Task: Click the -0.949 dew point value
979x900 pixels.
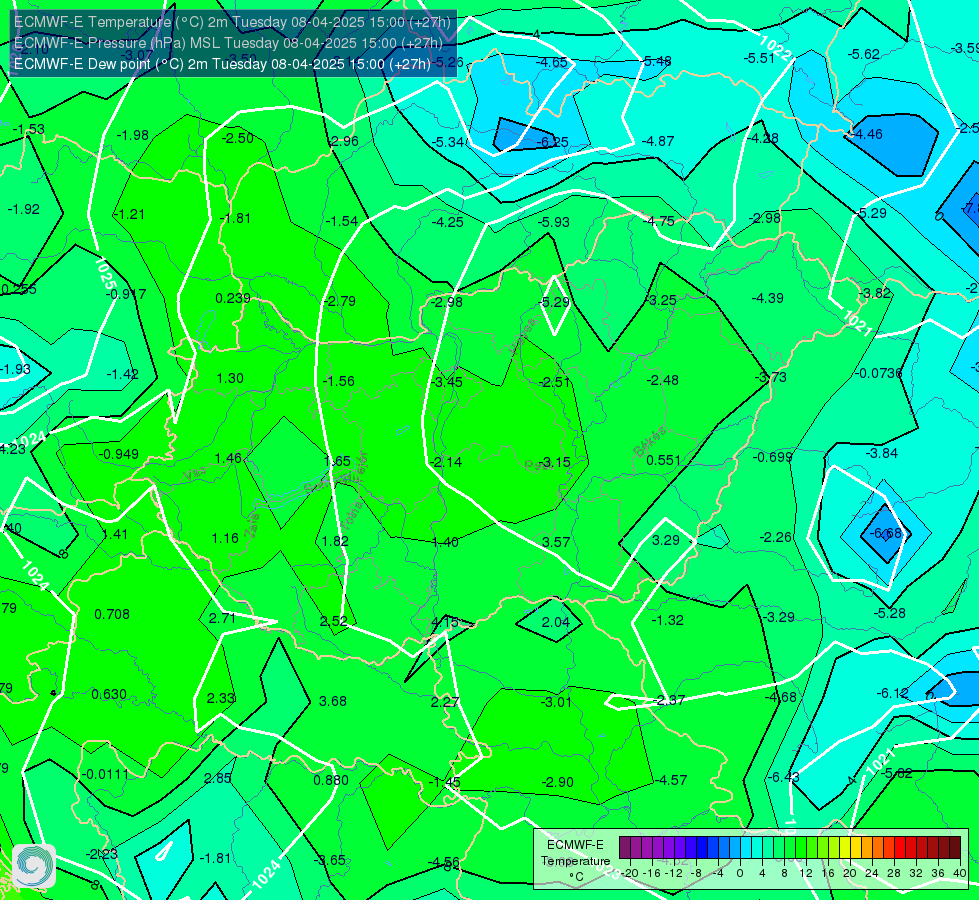Action: click(119, 454)
